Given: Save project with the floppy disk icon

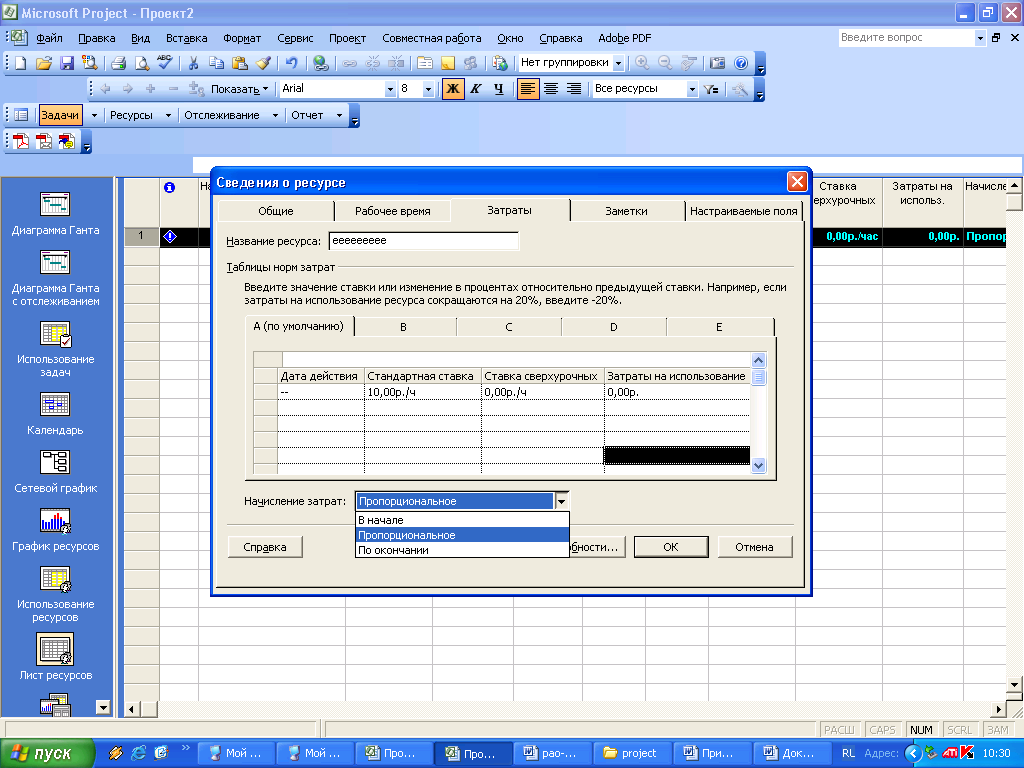Looking at the screenshot, I should point(67,63).
